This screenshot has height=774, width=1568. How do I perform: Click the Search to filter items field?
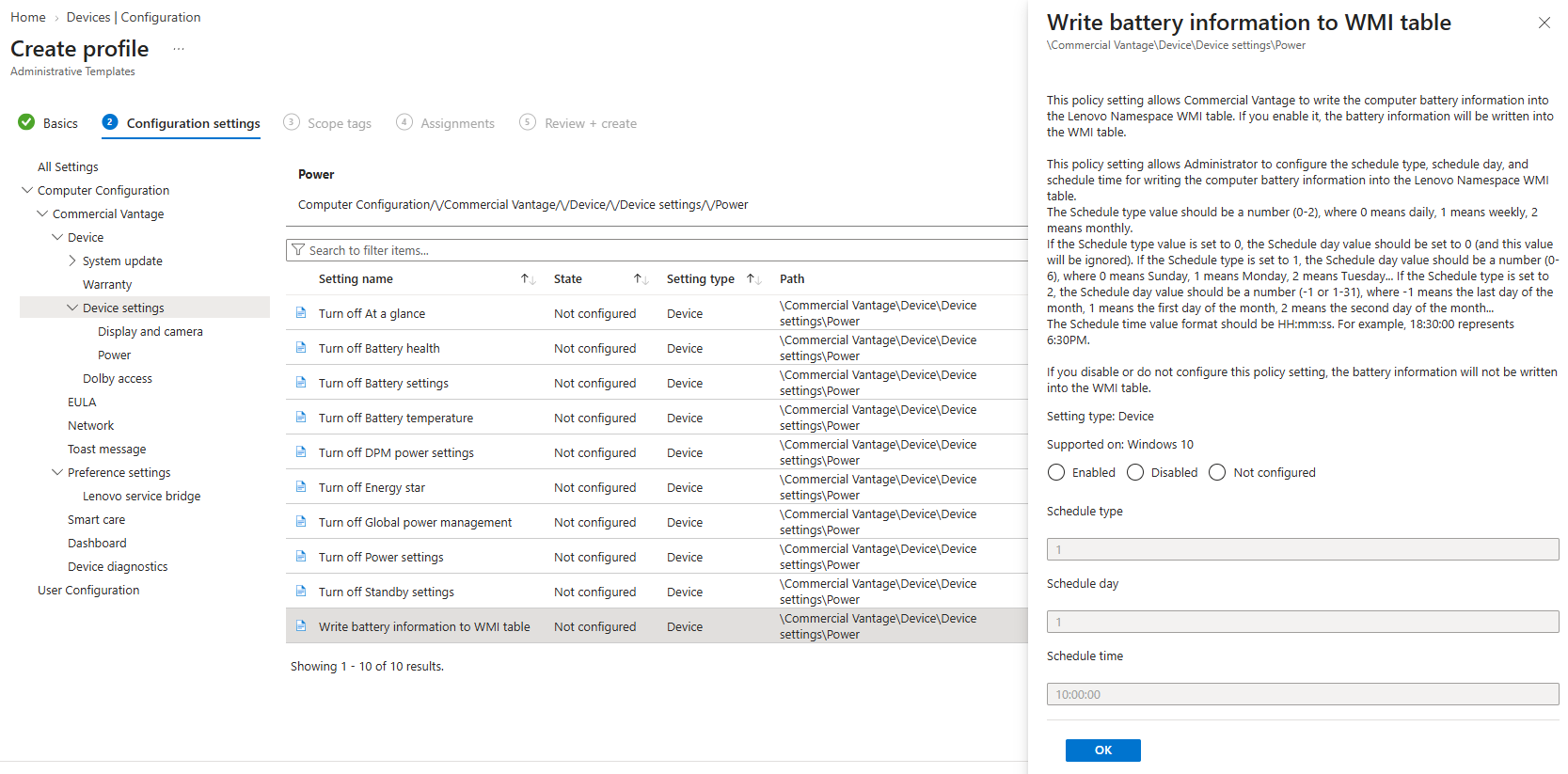tap(657, 250)
